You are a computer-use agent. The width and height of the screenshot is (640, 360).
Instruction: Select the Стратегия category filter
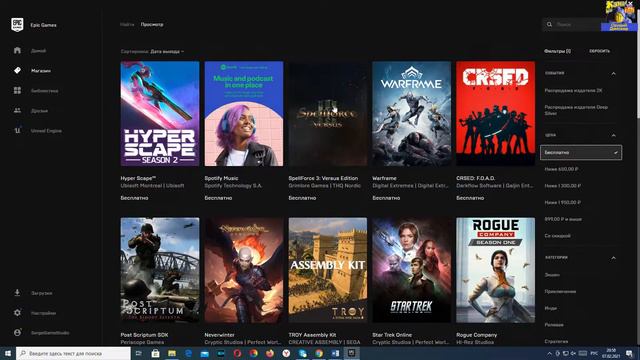556,342
